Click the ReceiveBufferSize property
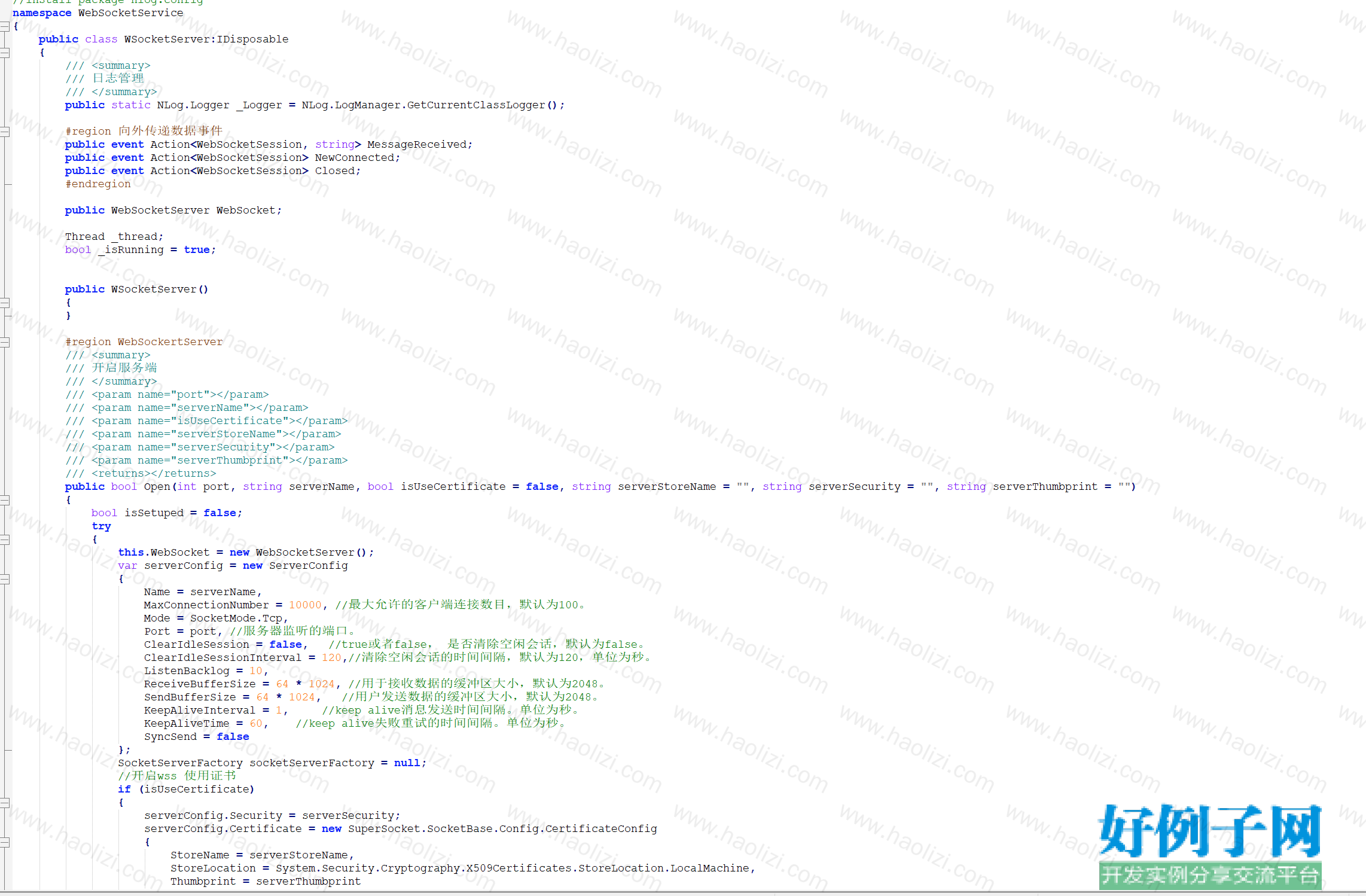1366x896 pixels. point(200,684)
